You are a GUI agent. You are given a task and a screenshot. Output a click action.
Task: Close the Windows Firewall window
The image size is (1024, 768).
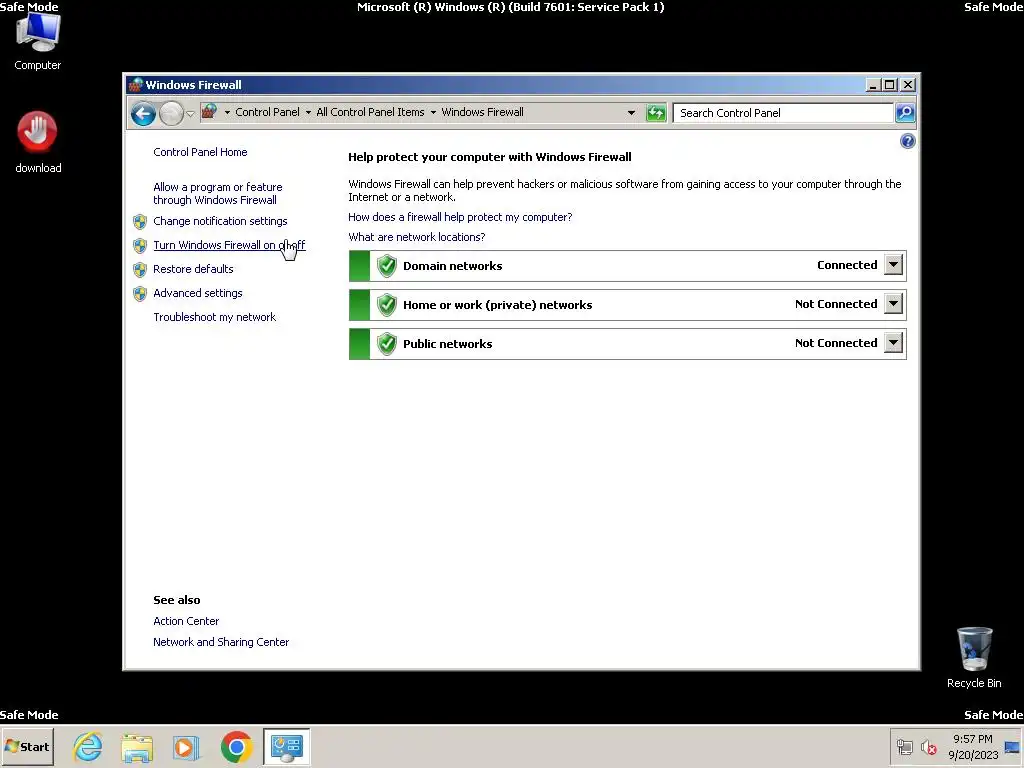tap(908, 85)
